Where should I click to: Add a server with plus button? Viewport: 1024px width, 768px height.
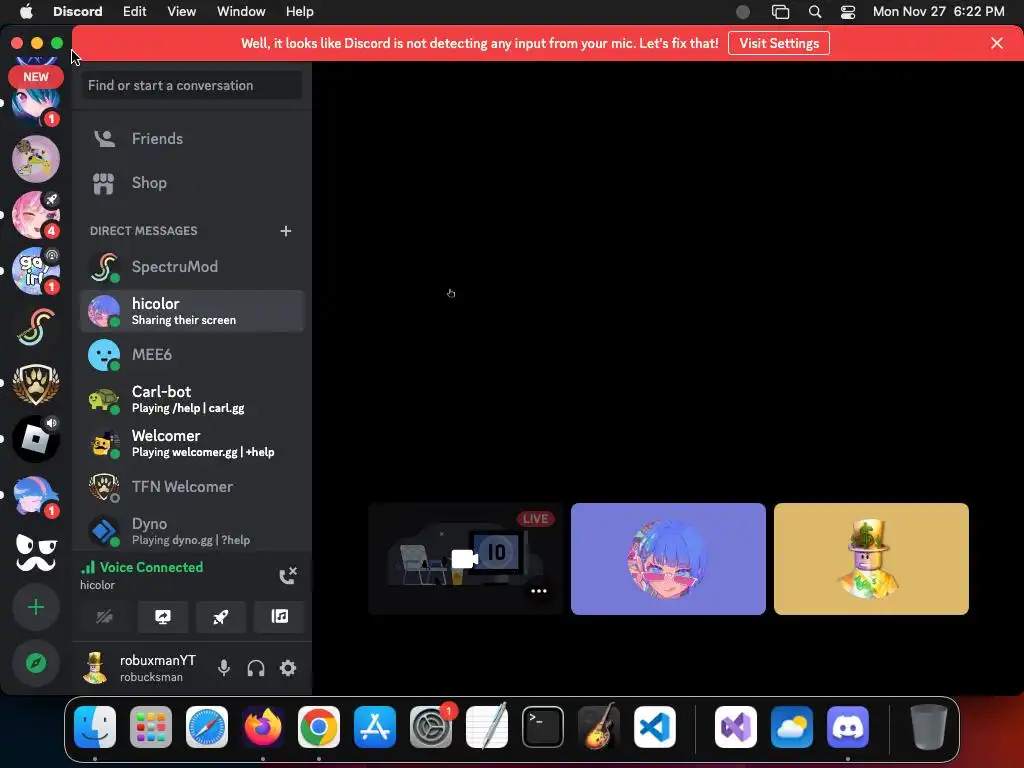(36, 607)
